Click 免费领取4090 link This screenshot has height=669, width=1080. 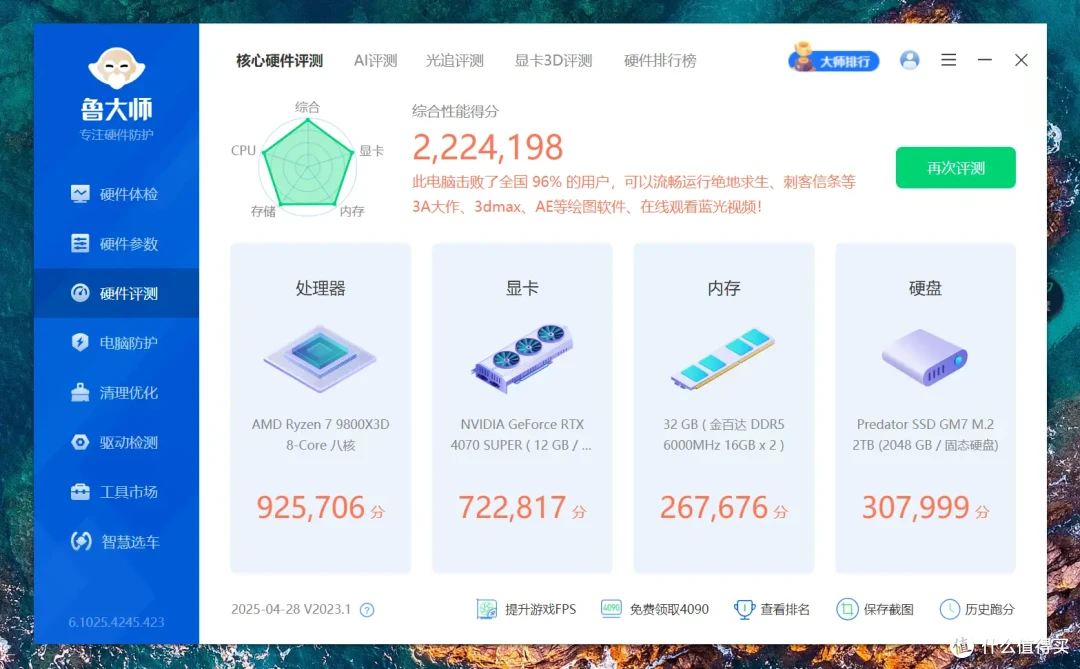point(654,609)
